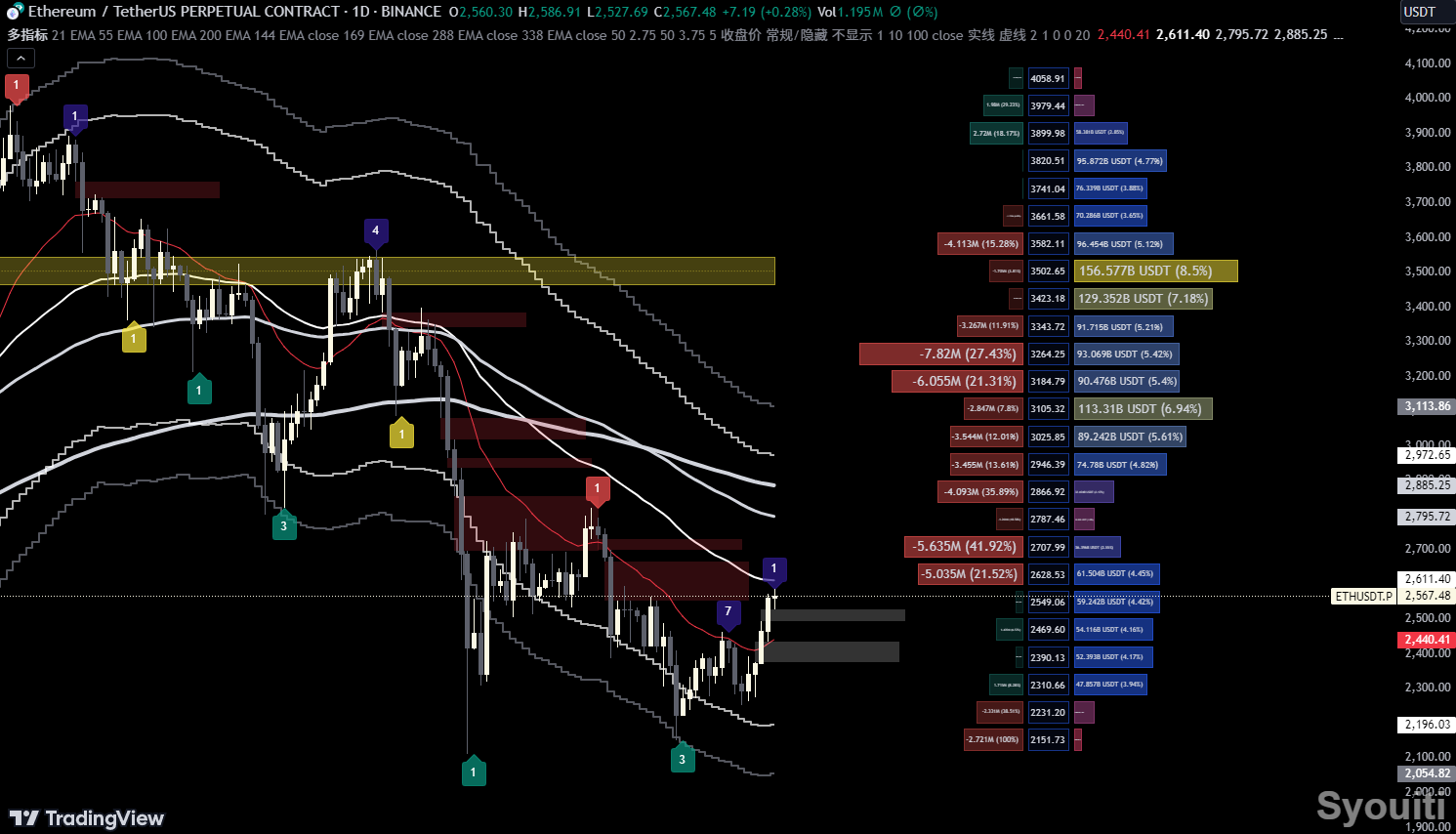This screenshot has height=834, width=1456.
Task: Click the 多指标 indicator legend name
Action: [x=27, y=35]
